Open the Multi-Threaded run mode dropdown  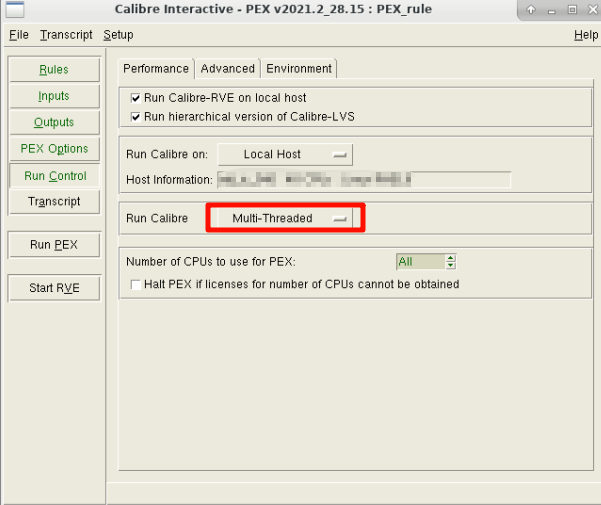285,218
